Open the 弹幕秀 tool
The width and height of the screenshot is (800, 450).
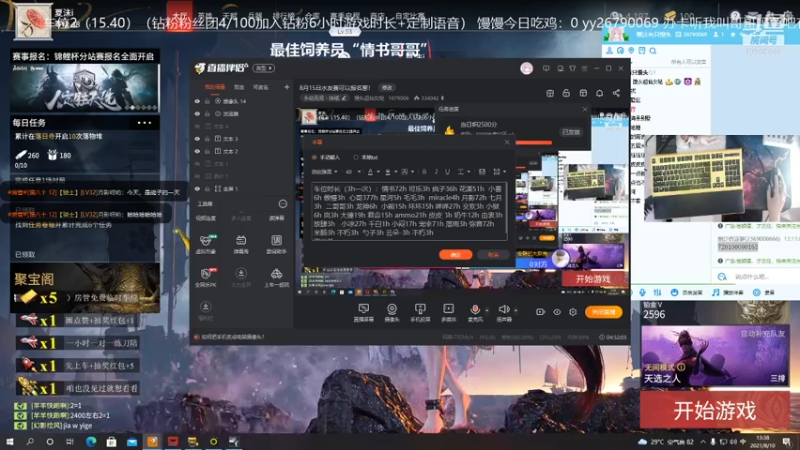pyautogui.click(x=241, y=244)
